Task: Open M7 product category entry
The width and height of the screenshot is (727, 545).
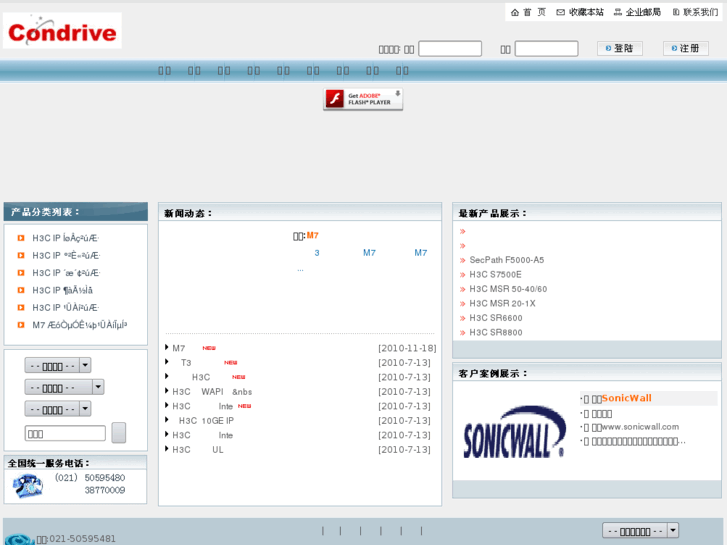Action: (x=79, y=325)
